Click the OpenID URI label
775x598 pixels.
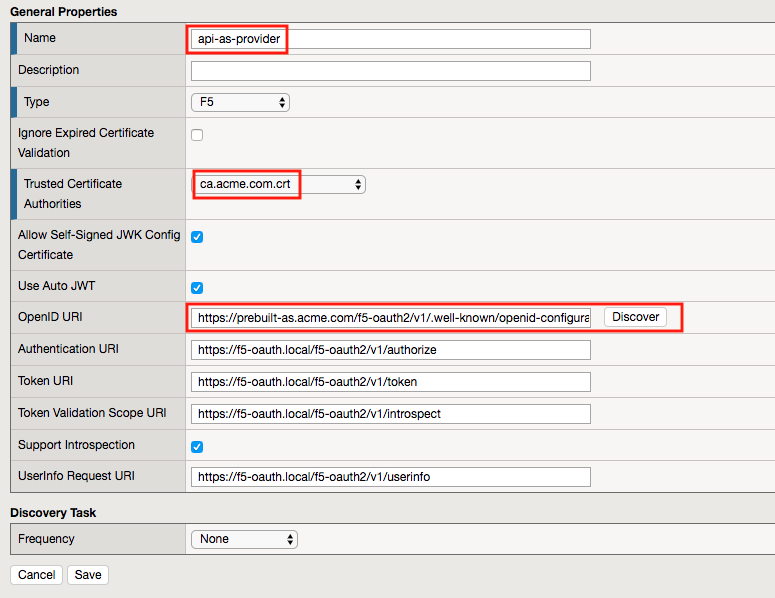point(50,317)
